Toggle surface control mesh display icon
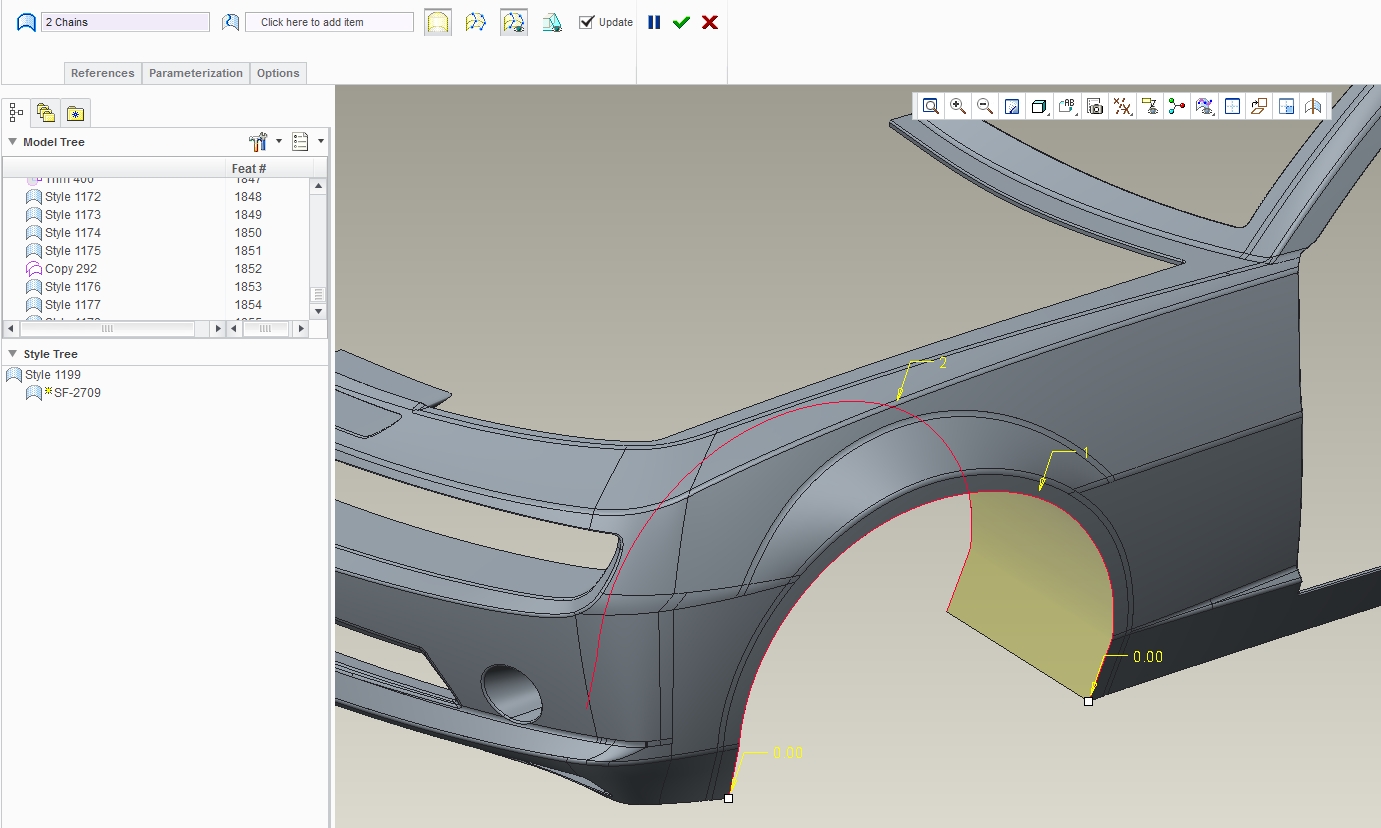Image resolution: width=1381 pixels, height=828 pixels. pos(476,22)
